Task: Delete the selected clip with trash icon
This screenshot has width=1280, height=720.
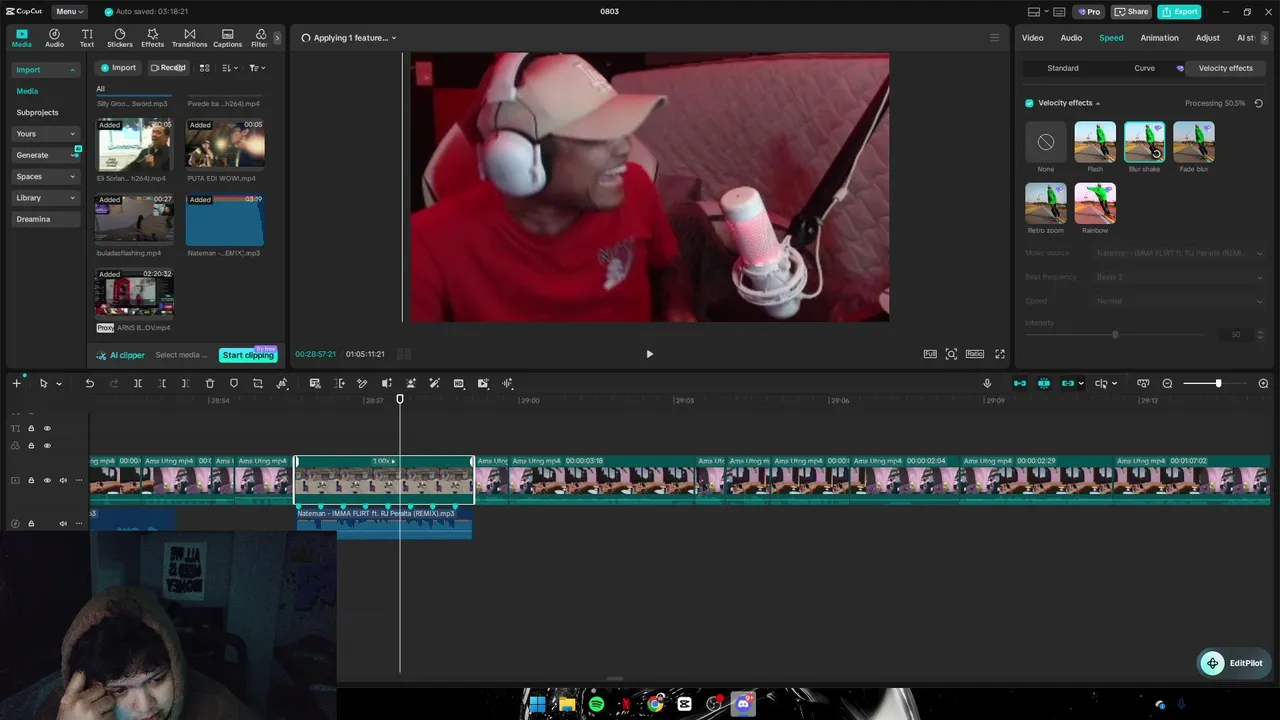Action: tap(210, 384)
